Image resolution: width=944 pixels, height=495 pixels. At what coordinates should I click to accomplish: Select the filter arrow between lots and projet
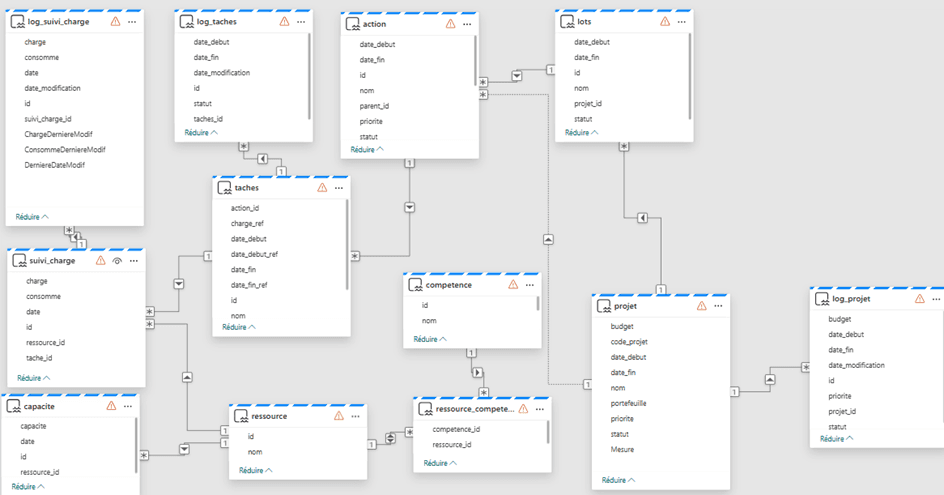643,217
